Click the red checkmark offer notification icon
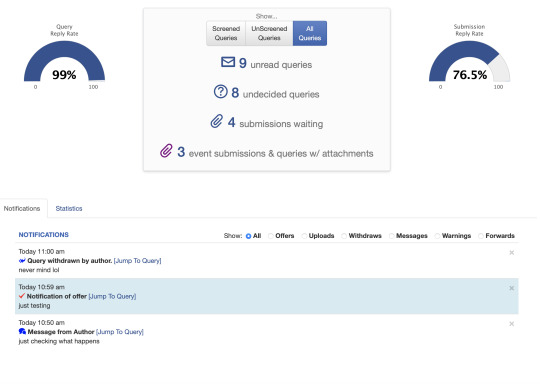 pyautogui.click(x=22, y=296)
